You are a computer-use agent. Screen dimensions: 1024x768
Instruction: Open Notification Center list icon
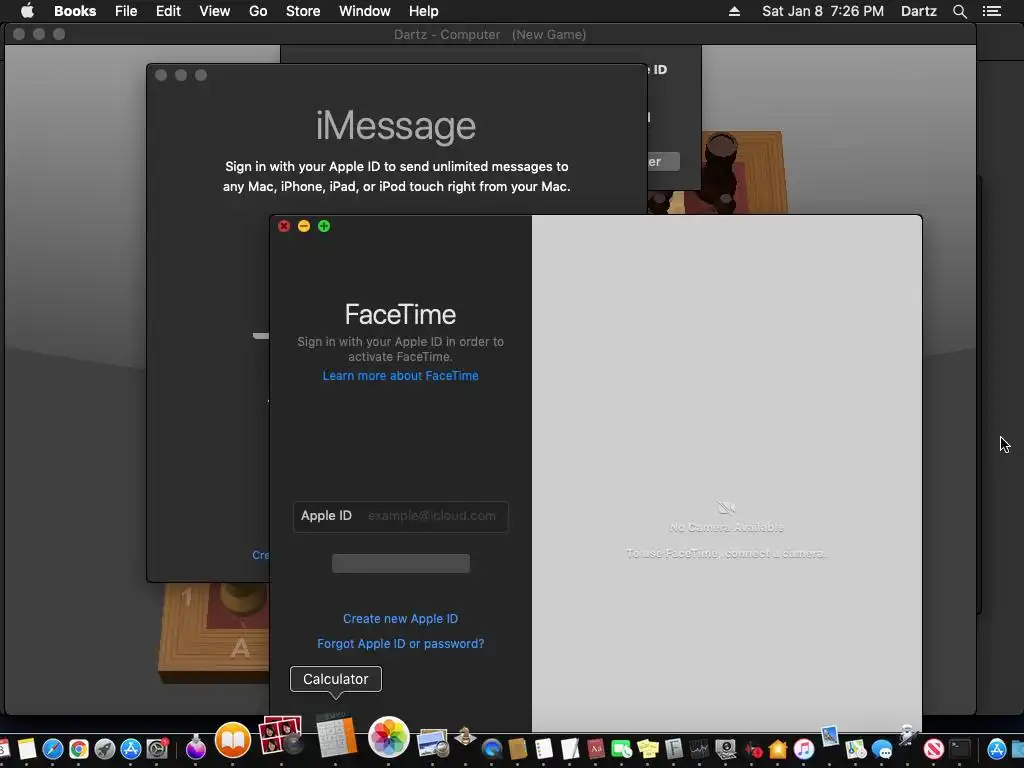pos(991,11)
